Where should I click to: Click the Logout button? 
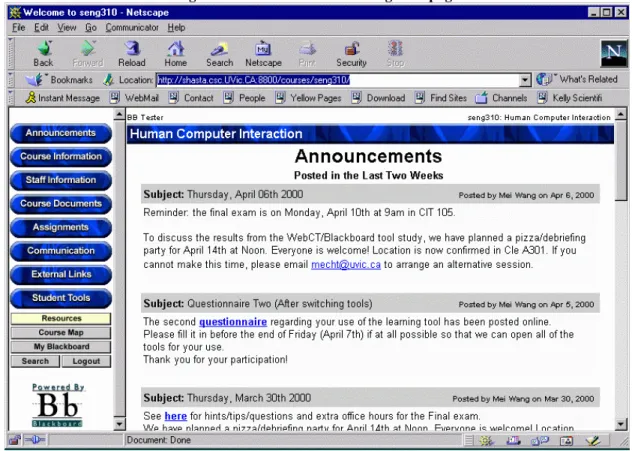[x=86, y=361]
